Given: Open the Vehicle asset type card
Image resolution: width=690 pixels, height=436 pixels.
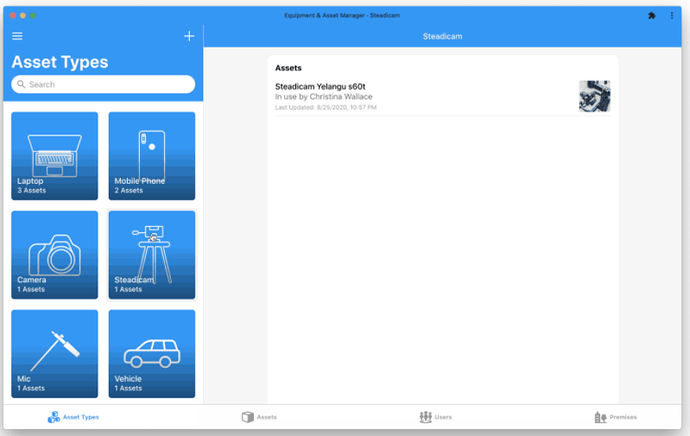Looking at the screenshot, I should coord(152,354).
